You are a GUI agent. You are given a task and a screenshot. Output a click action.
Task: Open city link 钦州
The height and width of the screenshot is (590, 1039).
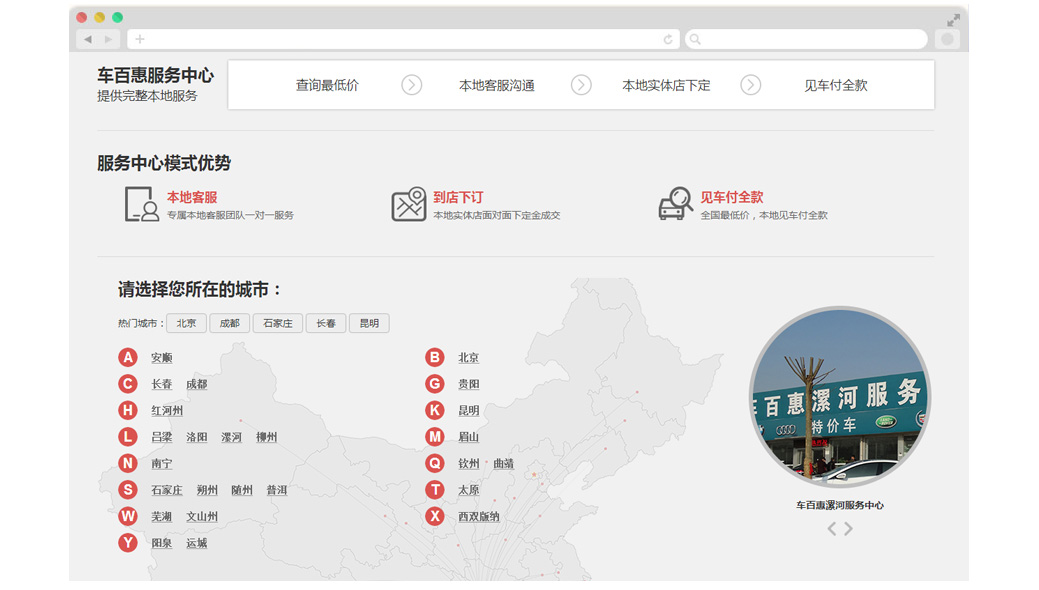[x=468, y=463]
